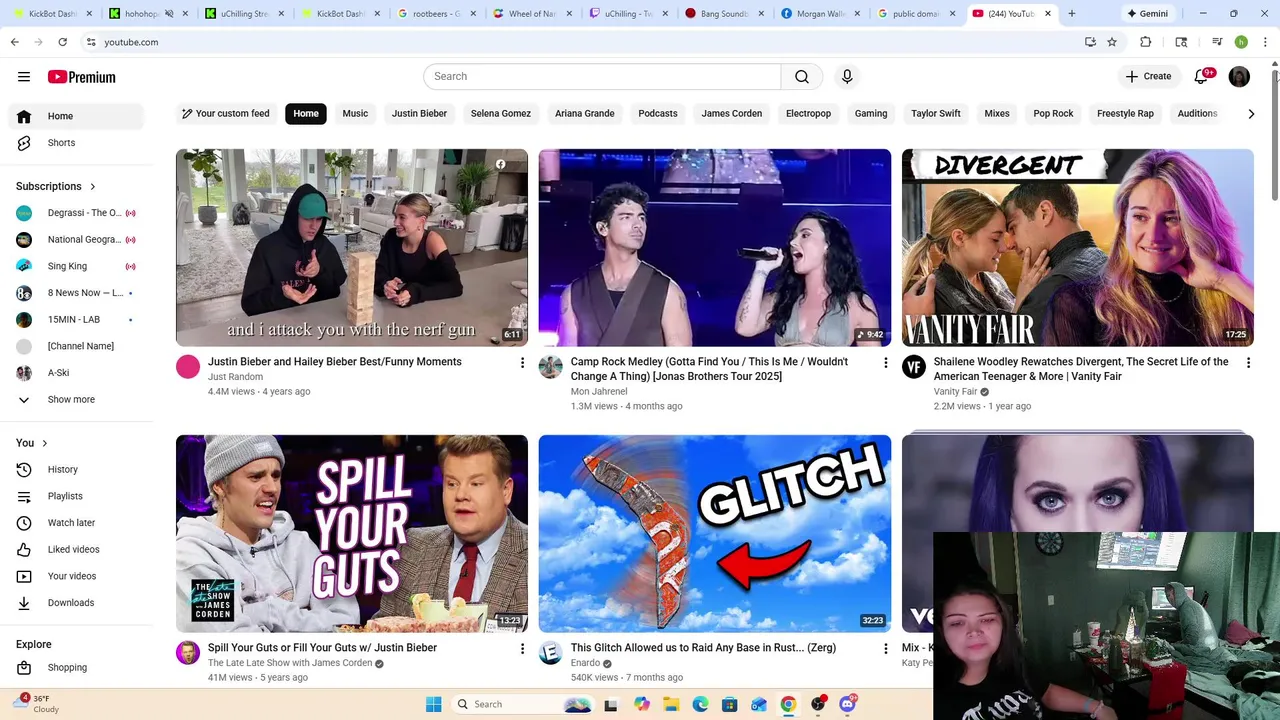This screenshot has height=720, width=1280.
Task: Select the Freestyle Rap chip
Action: 1125,114
